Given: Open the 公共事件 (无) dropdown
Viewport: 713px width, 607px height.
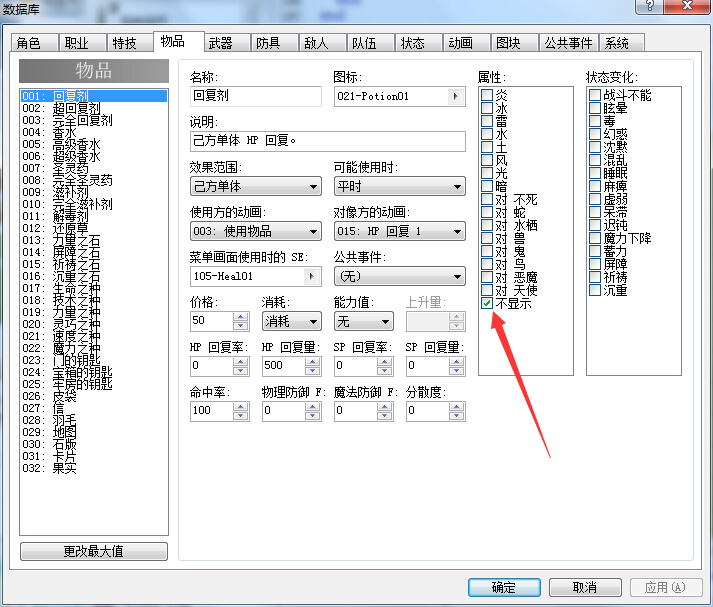Looking at the screenshot, I should [x=400, y=276].
